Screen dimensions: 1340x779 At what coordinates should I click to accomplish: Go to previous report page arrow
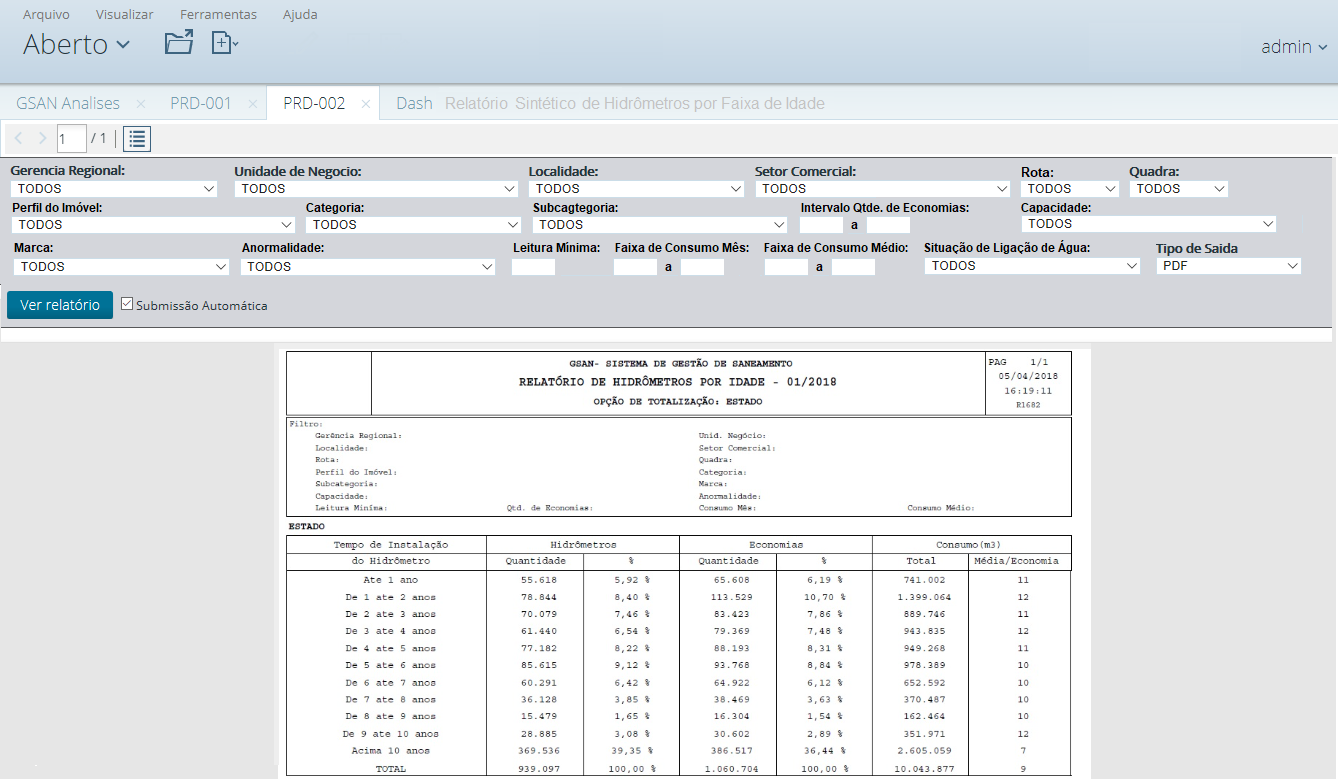click(x=19, y=138)
